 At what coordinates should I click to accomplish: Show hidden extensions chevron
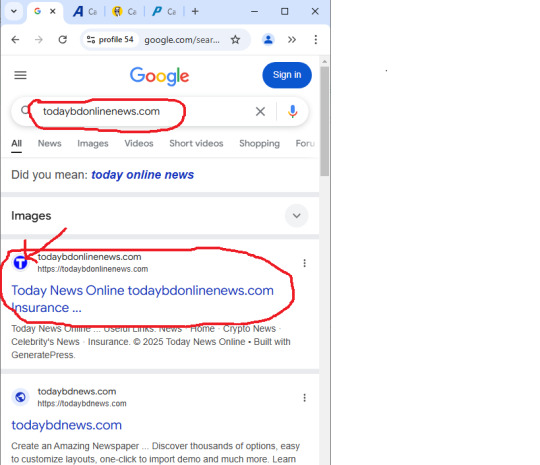[x=292, y=40]
